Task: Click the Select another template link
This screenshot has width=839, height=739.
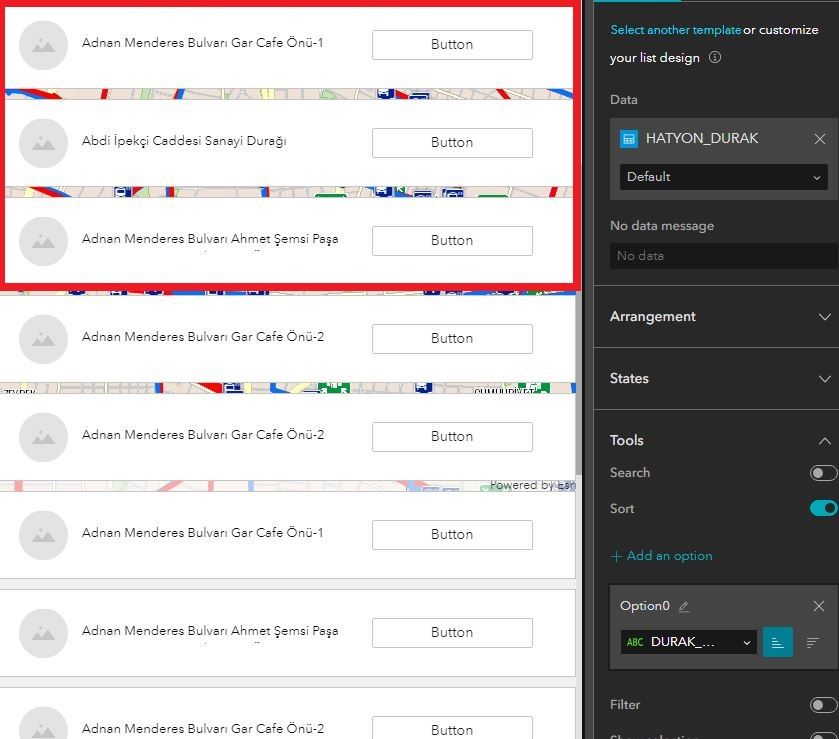Action: 675,30
